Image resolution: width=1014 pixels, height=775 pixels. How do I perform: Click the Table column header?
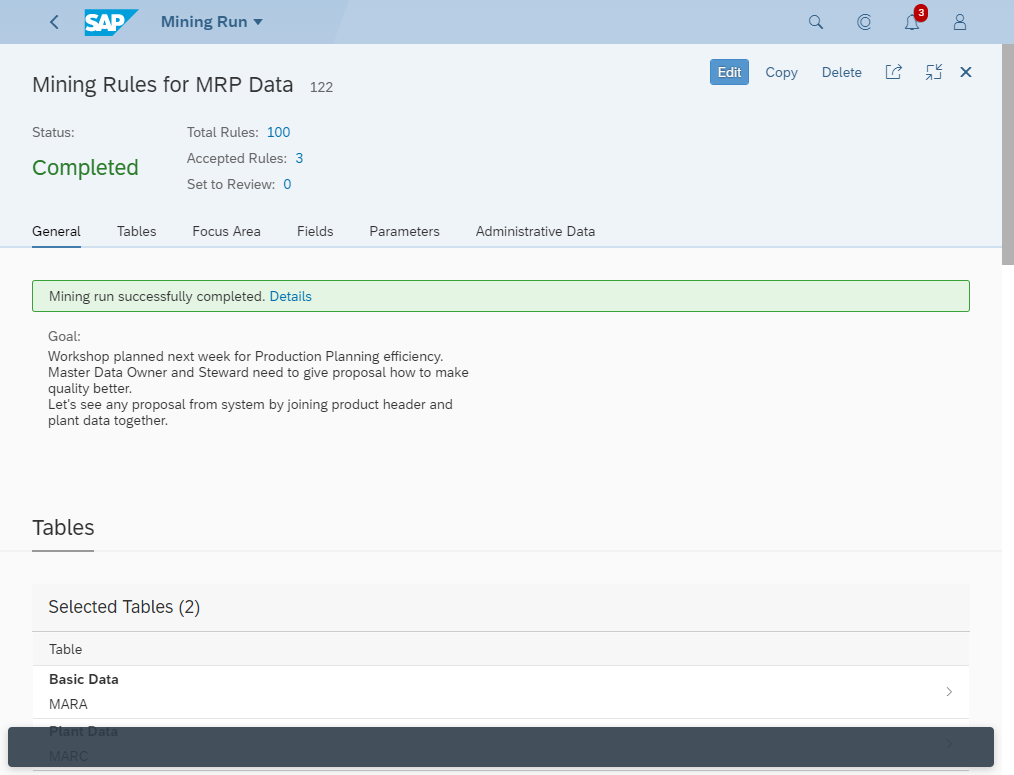65,649
